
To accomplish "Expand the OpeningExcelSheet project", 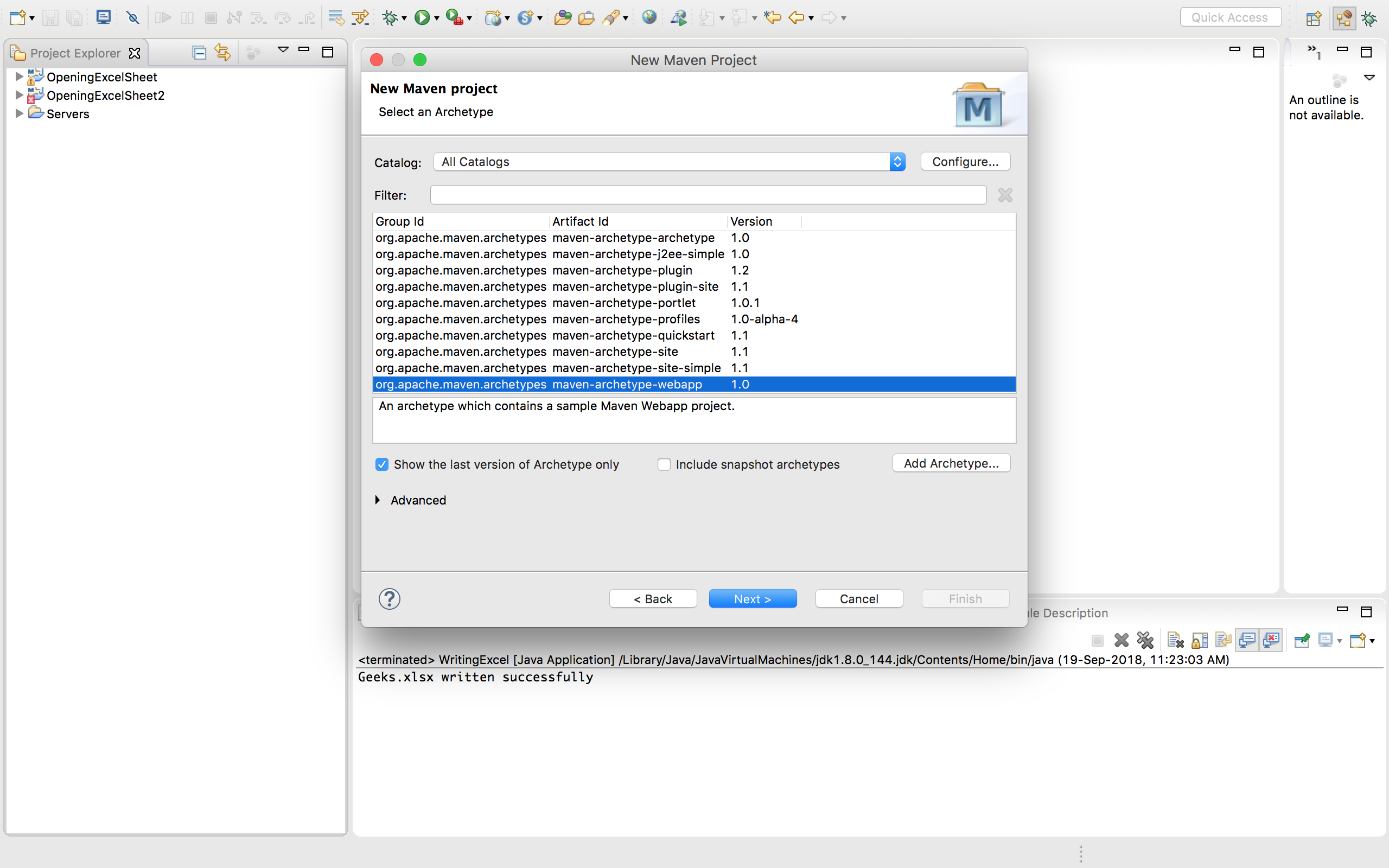I will pyautogui.click(x=19, y=76).
